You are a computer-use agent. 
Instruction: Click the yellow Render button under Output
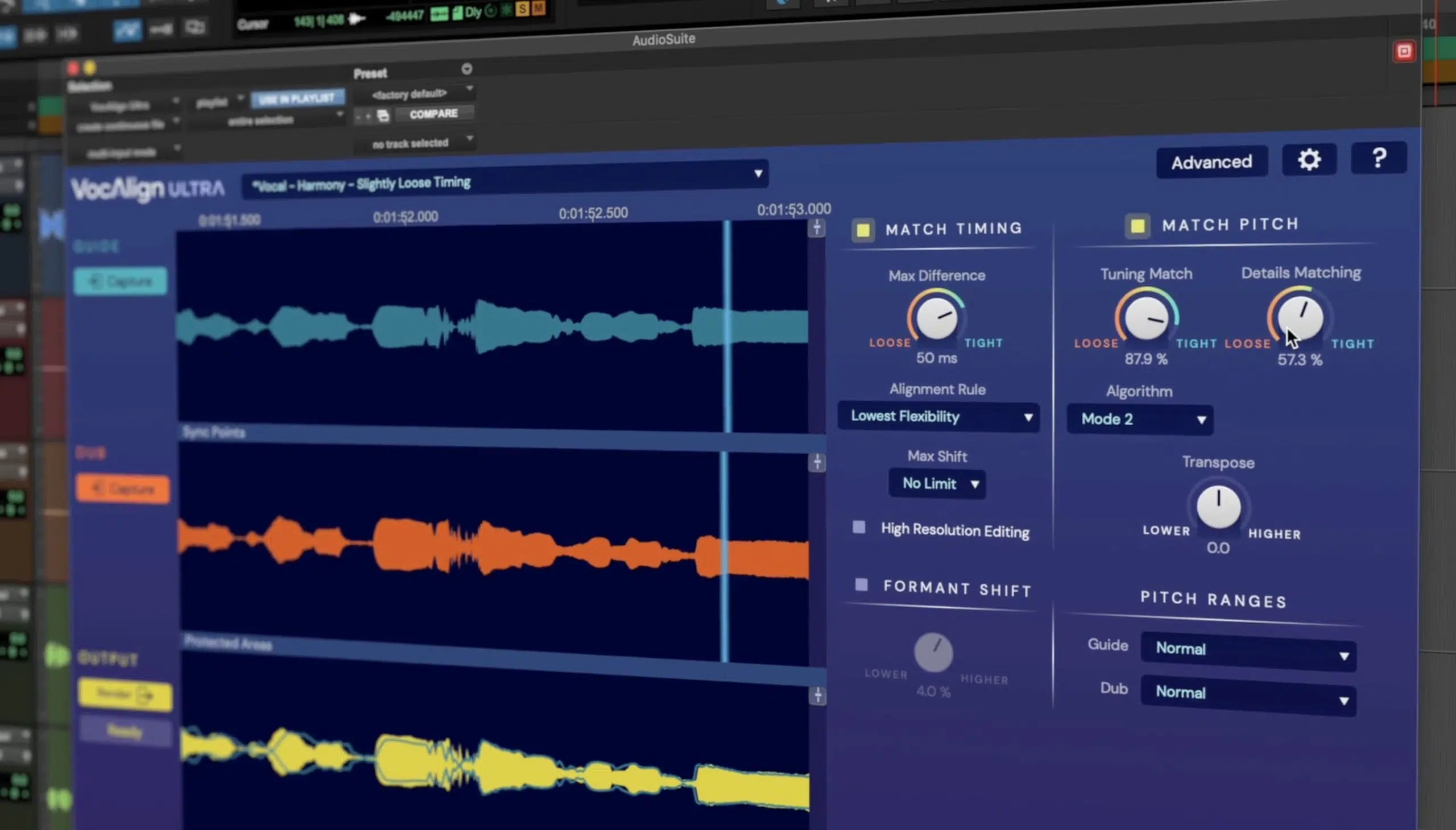click(125, 694)
